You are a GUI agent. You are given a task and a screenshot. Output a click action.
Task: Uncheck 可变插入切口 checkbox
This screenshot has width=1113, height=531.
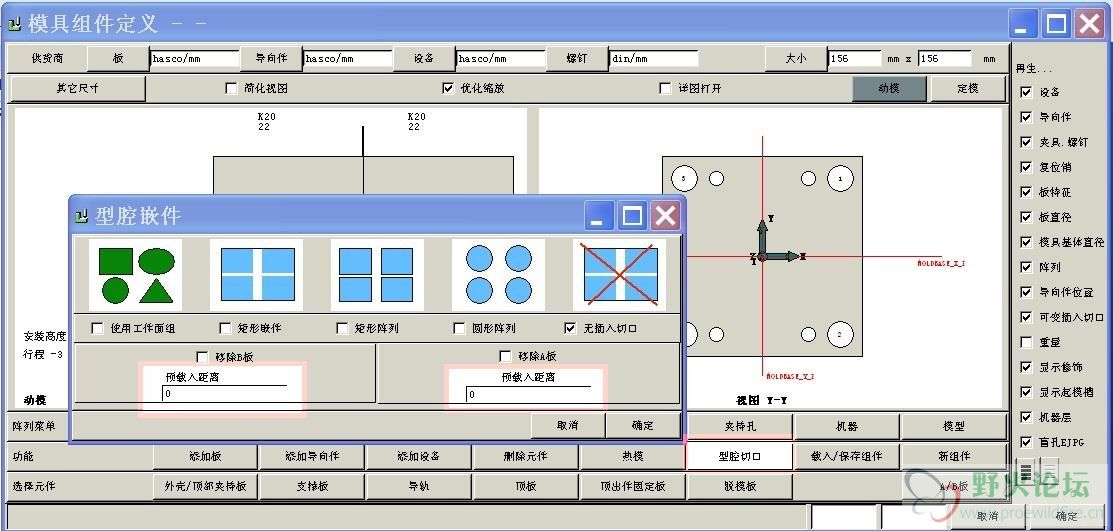[1026, 317]
